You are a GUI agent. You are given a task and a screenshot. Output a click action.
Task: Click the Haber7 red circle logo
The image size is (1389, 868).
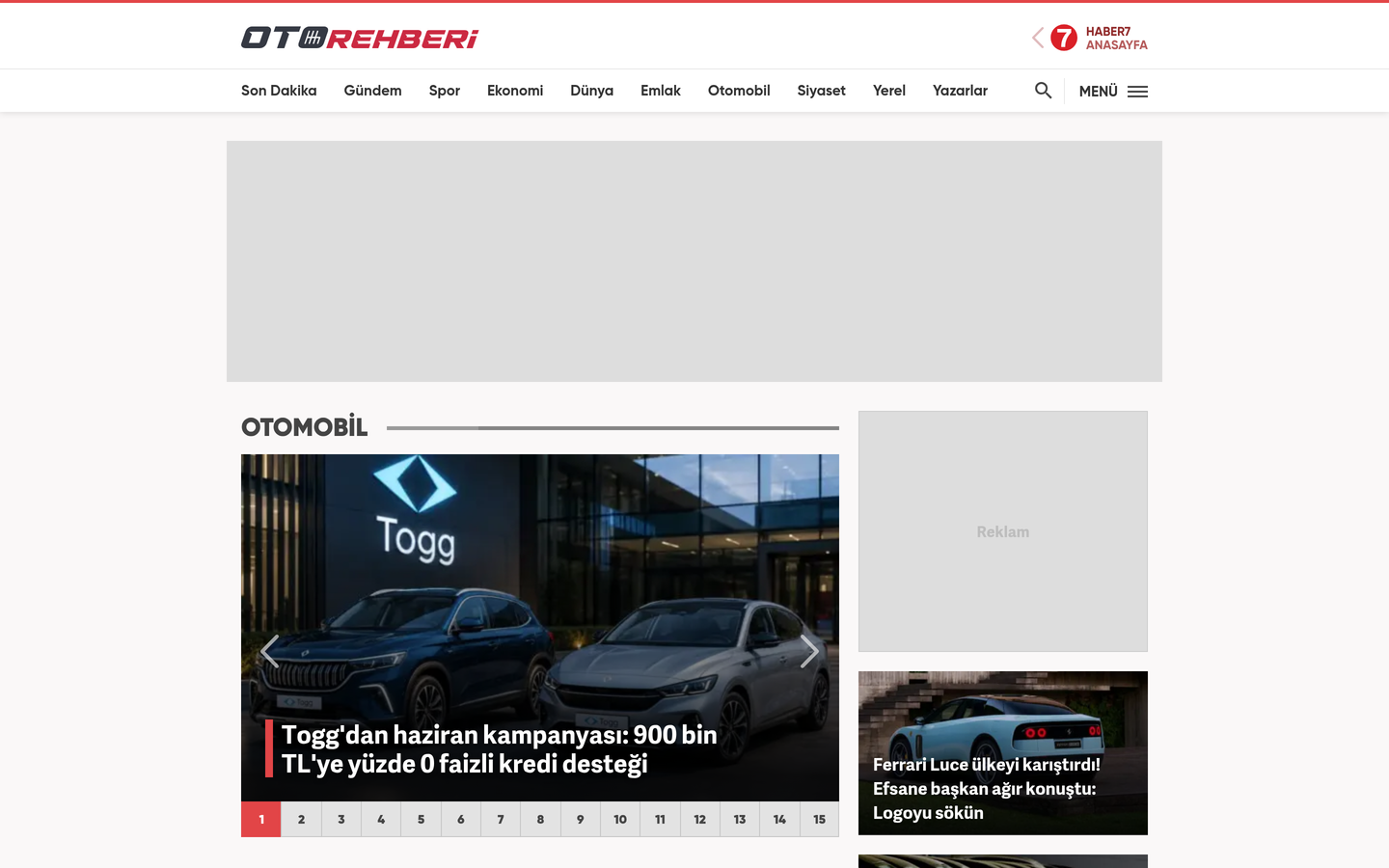click(1064, 38)
